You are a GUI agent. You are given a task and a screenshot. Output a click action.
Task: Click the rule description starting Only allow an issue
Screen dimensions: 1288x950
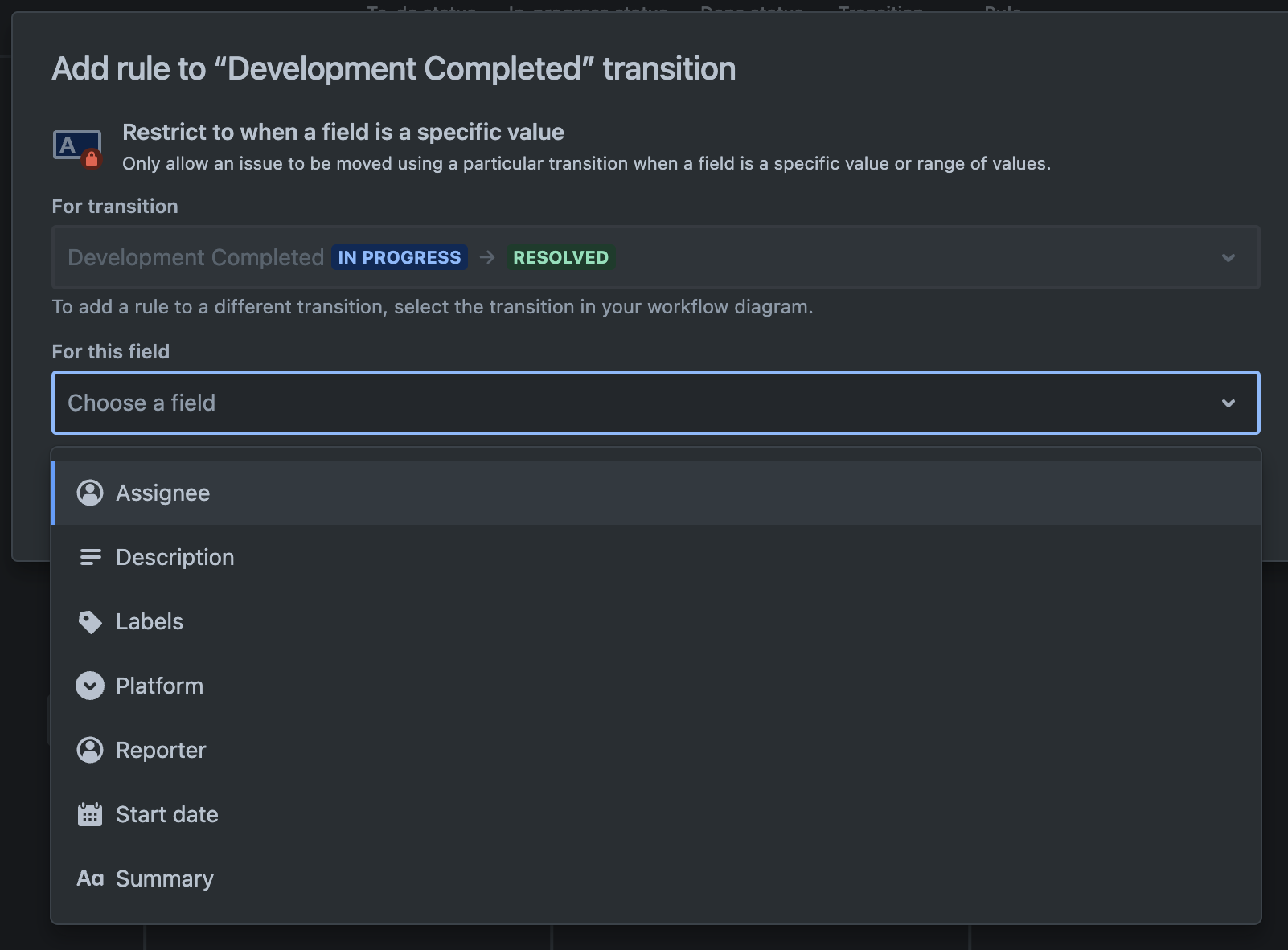(587, 163)
